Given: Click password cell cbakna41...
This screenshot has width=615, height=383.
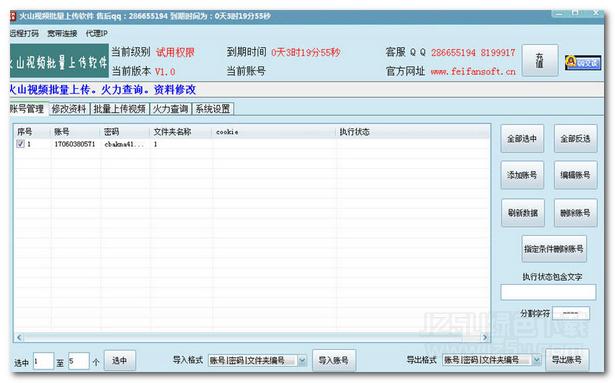Looking at the screenshot, I should tap(124, 144).
